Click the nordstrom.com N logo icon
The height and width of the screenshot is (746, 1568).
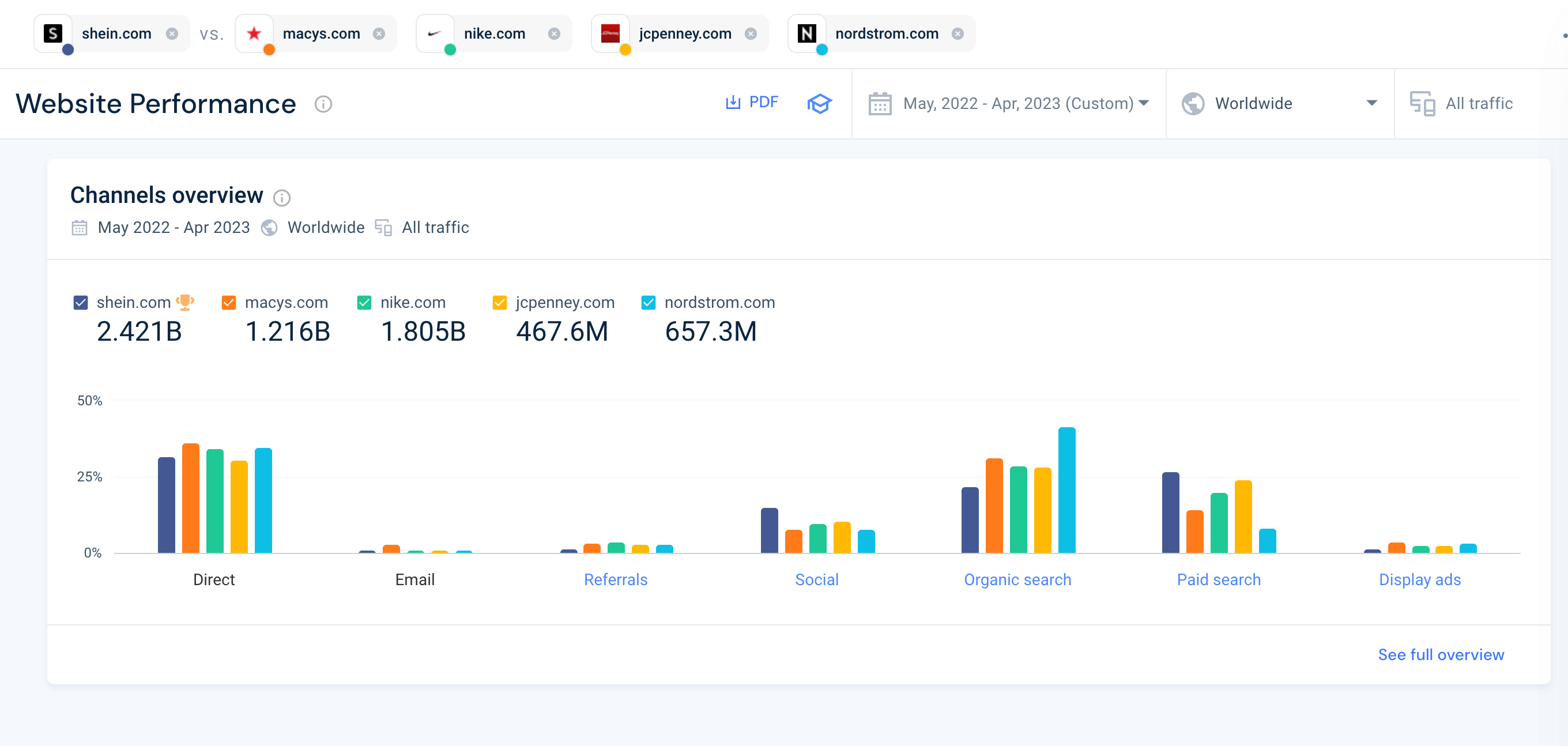coord(806,33)
